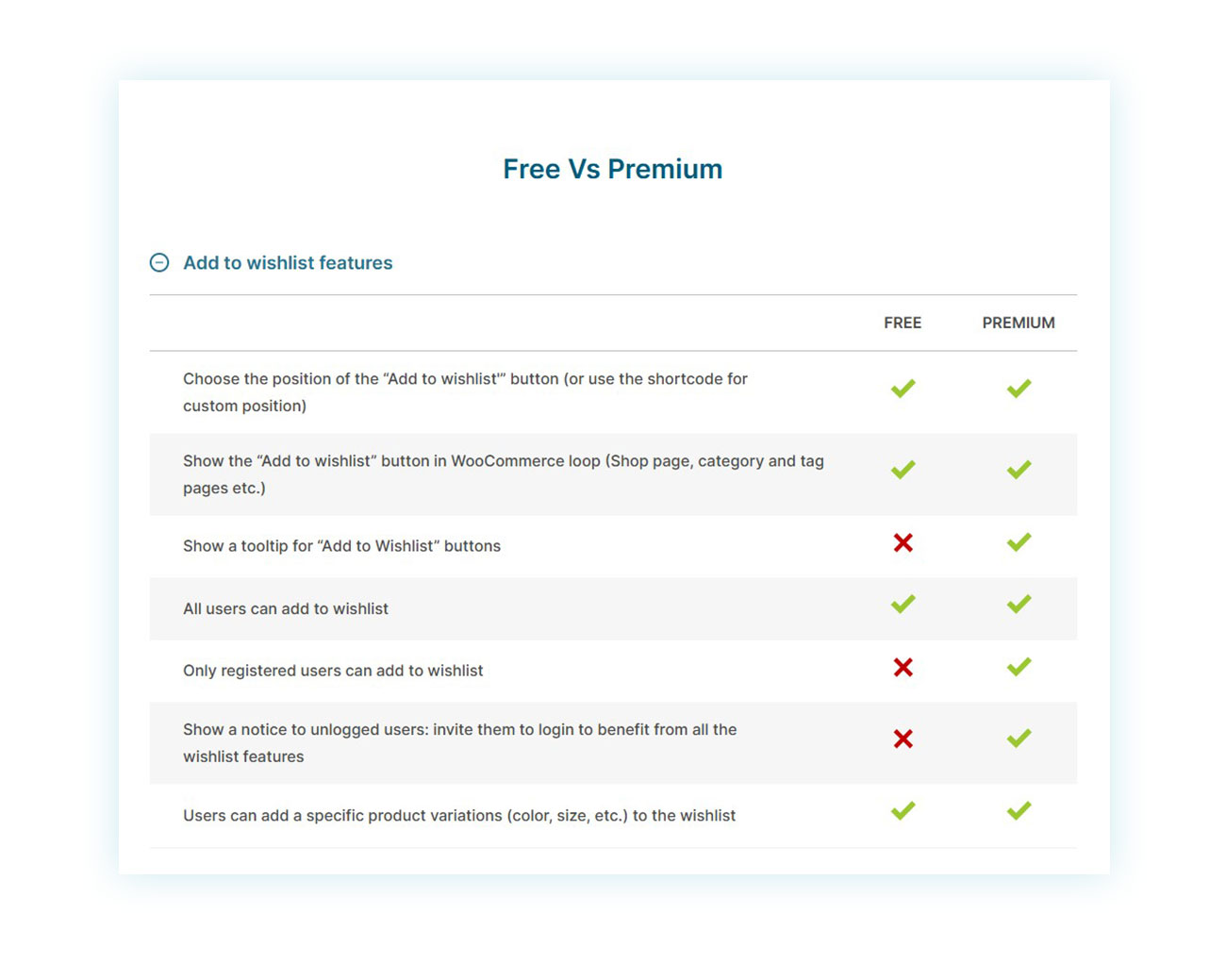Click Premium checkmark for tooltip feature row
This screenshot has height=980, width=1226.
point(1019,542)
